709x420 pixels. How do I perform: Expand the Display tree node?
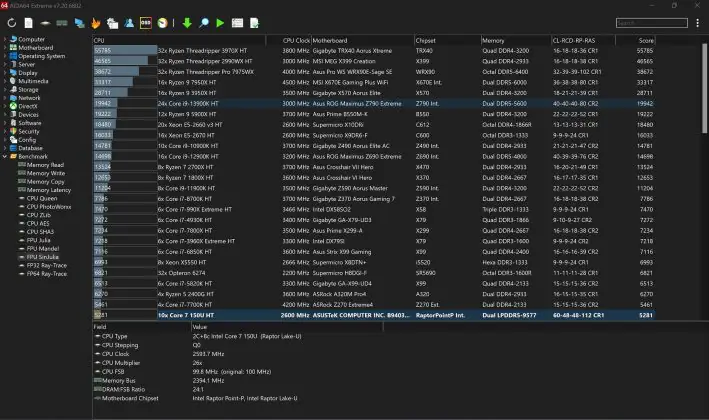click(x=5, y=73)
